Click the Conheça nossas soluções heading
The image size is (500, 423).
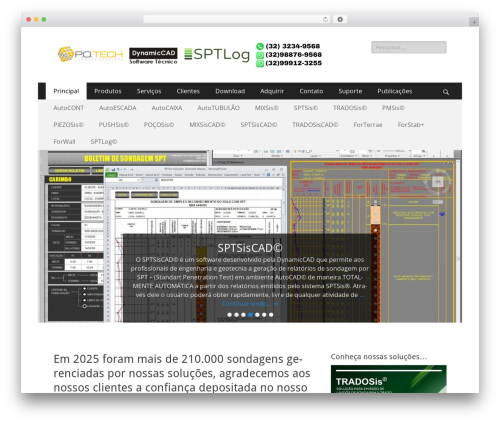pos(379,357)
